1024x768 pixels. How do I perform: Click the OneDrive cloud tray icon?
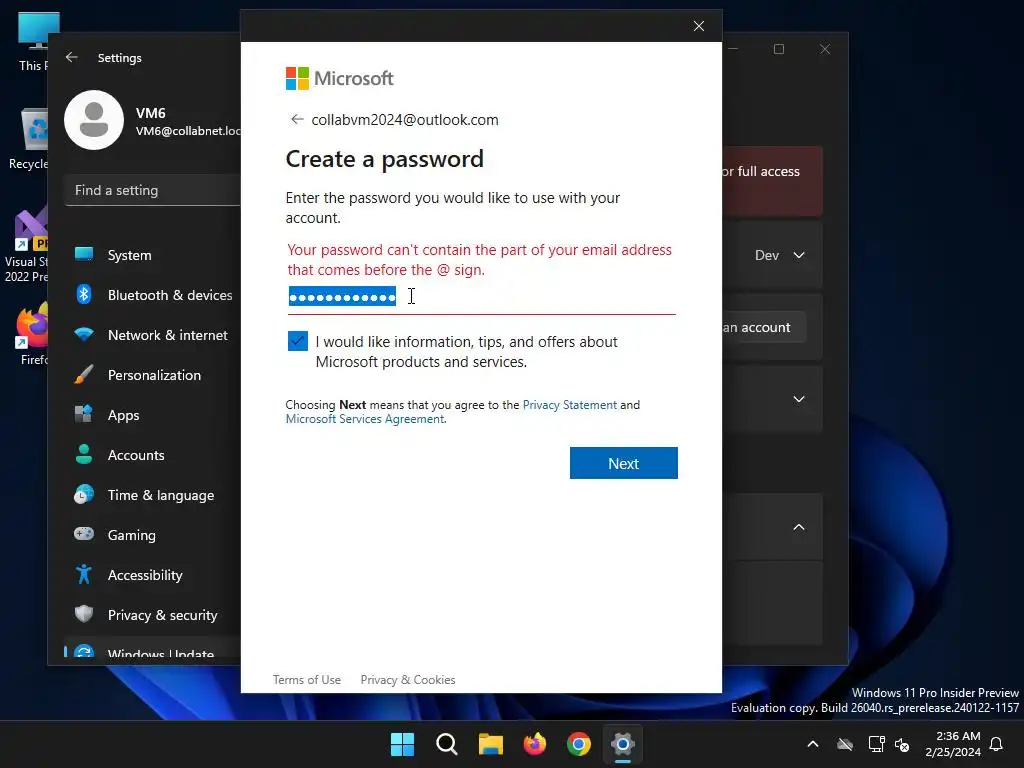(845, 744)
